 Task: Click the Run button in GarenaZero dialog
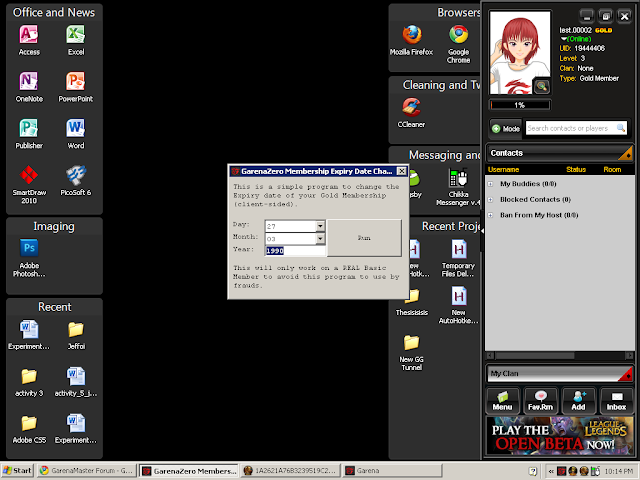click(364, 238)
